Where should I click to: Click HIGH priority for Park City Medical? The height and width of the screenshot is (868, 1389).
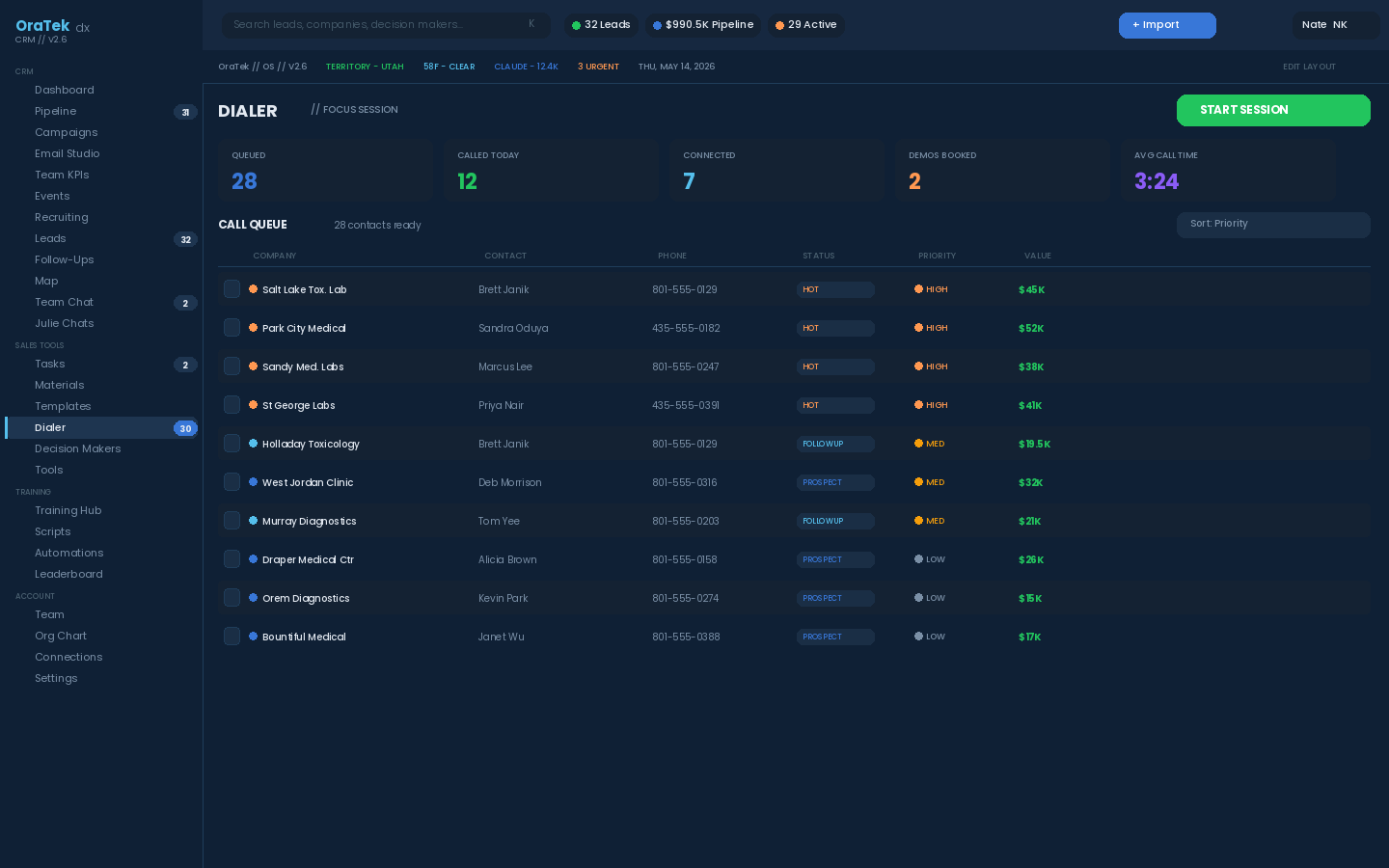(x=931, y=328)
